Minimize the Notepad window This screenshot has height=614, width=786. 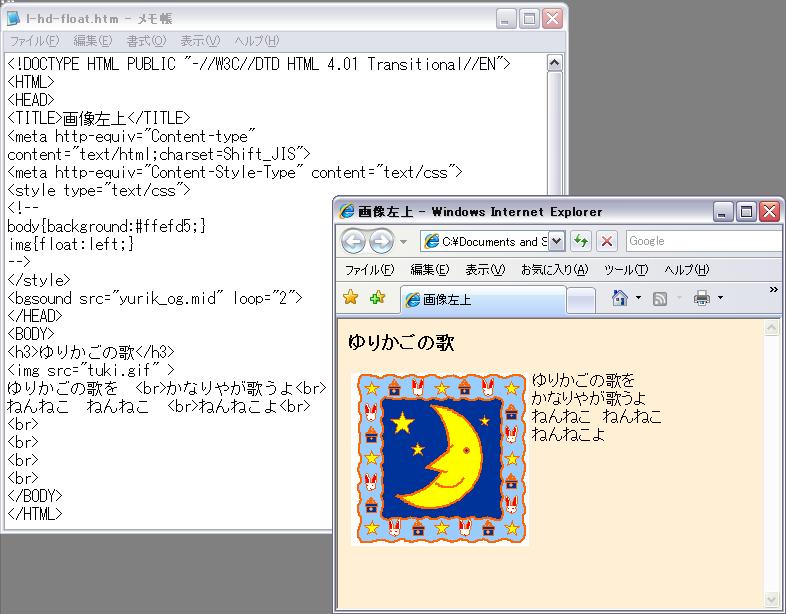coord(505,19)
